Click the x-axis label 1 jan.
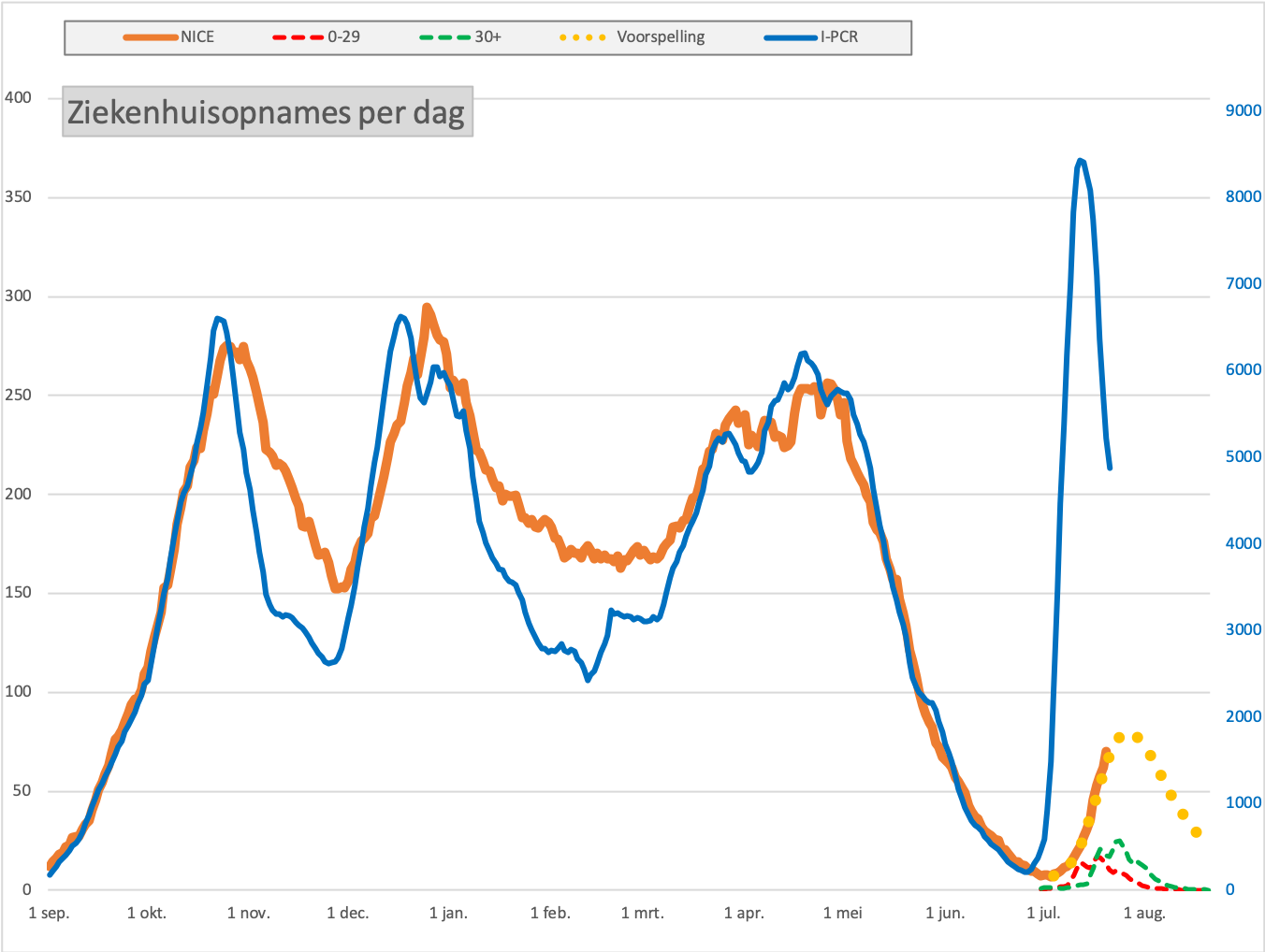 click(448, 913)
